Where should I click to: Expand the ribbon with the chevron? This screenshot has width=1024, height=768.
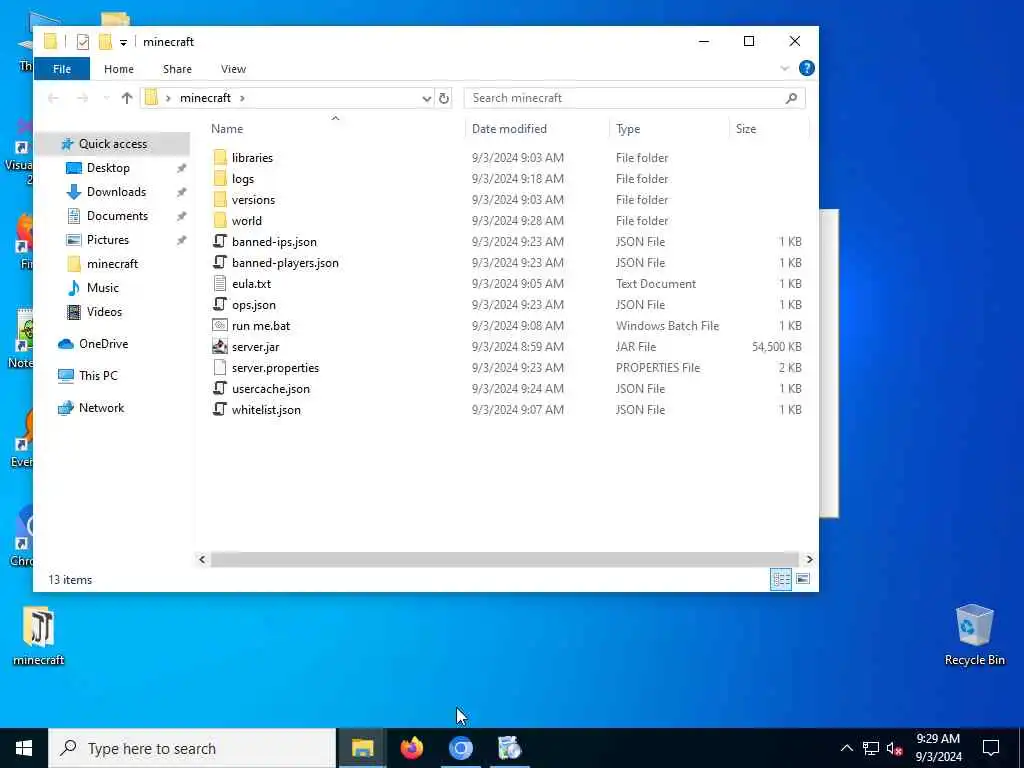point(784,69)
